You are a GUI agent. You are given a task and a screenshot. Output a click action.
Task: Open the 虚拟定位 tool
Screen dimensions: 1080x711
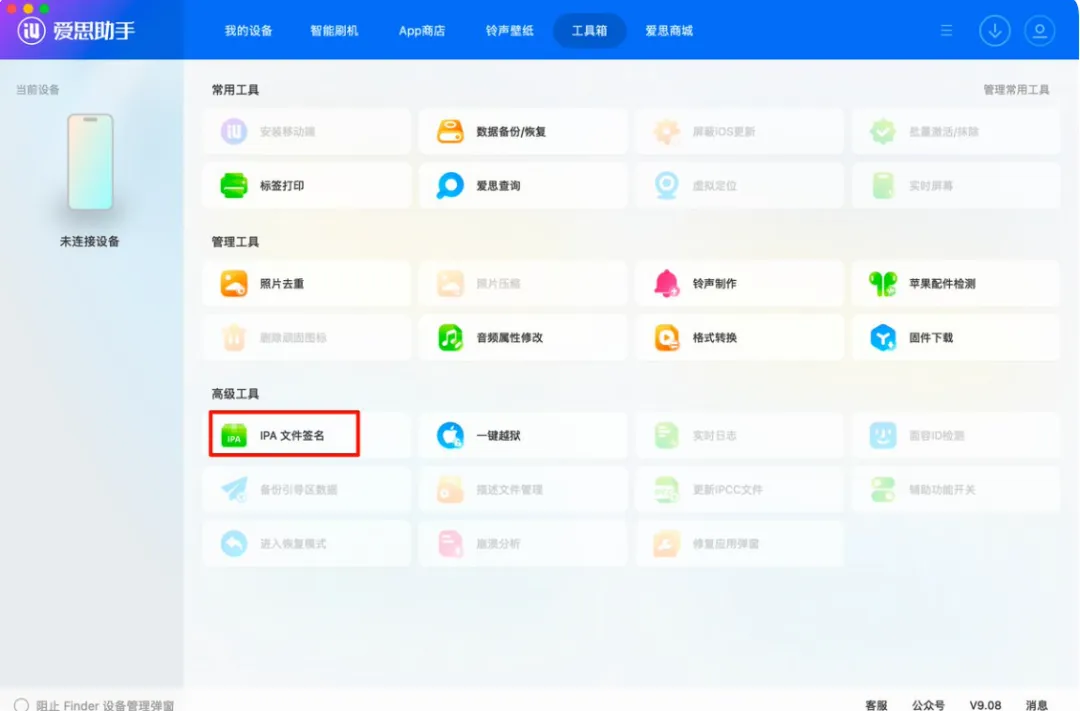point(740,185)
